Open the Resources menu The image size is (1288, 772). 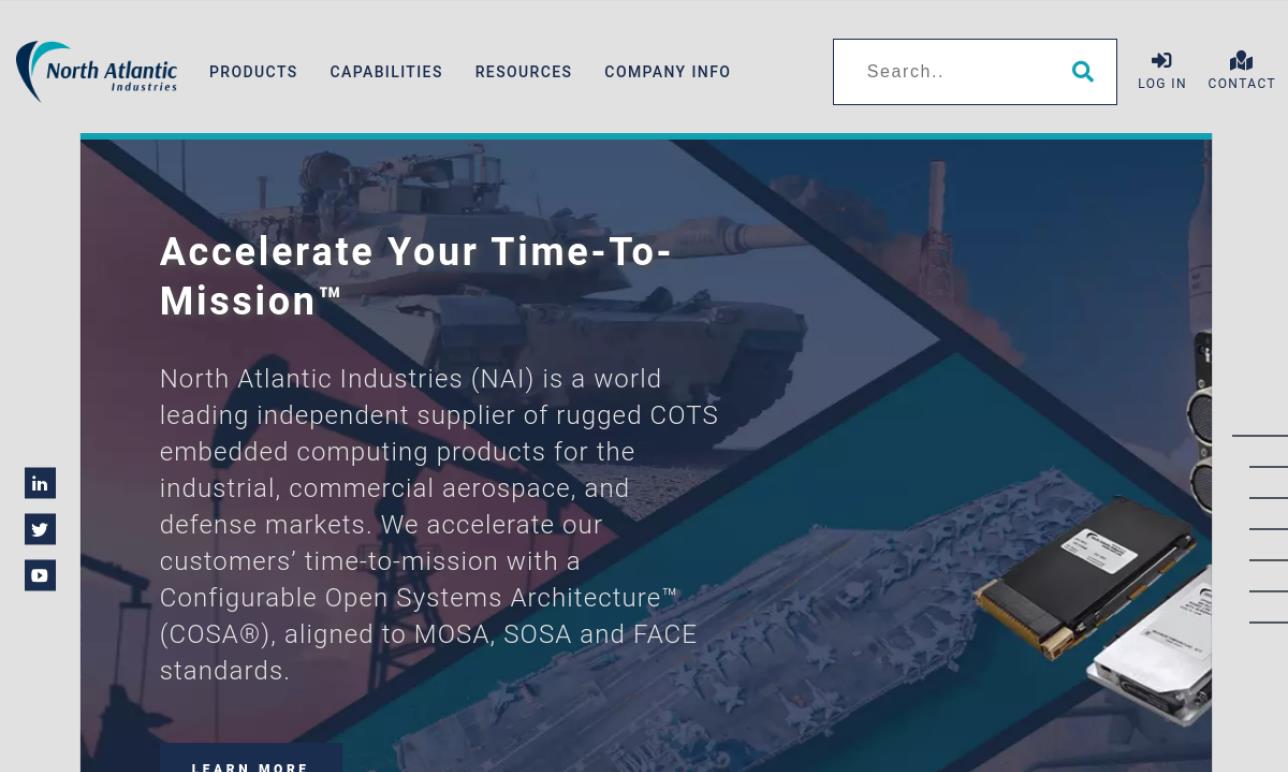click(523, 72)
